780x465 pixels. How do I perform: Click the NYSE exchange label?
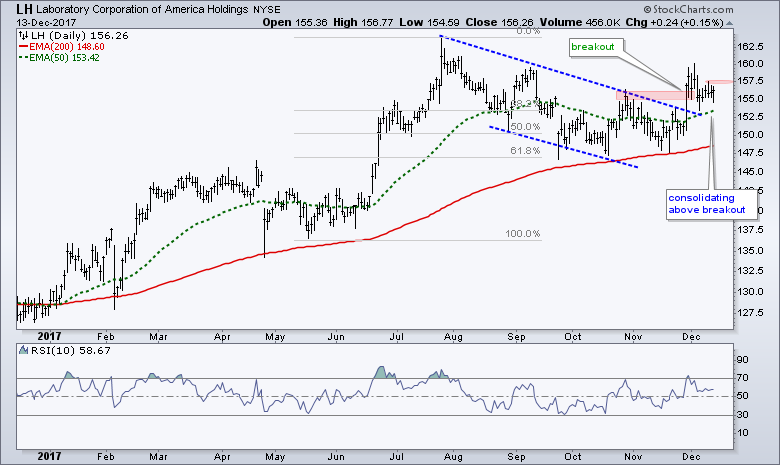pyautogui.click(x=266, y=10)
